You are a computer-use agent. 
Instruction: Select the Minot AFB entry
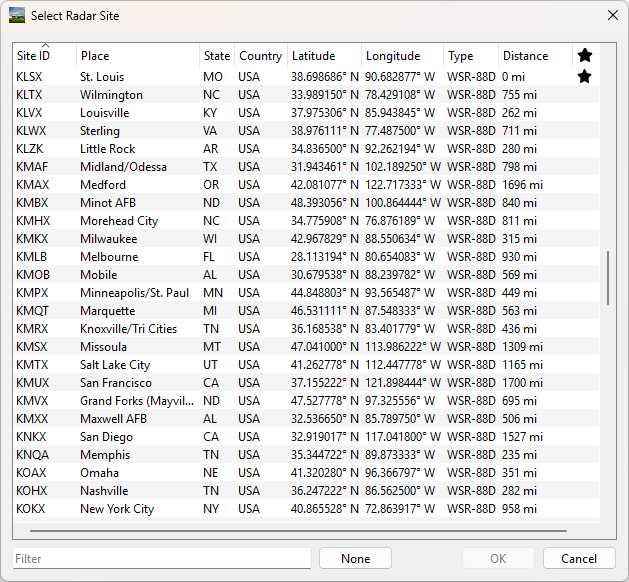pos(306,203)
